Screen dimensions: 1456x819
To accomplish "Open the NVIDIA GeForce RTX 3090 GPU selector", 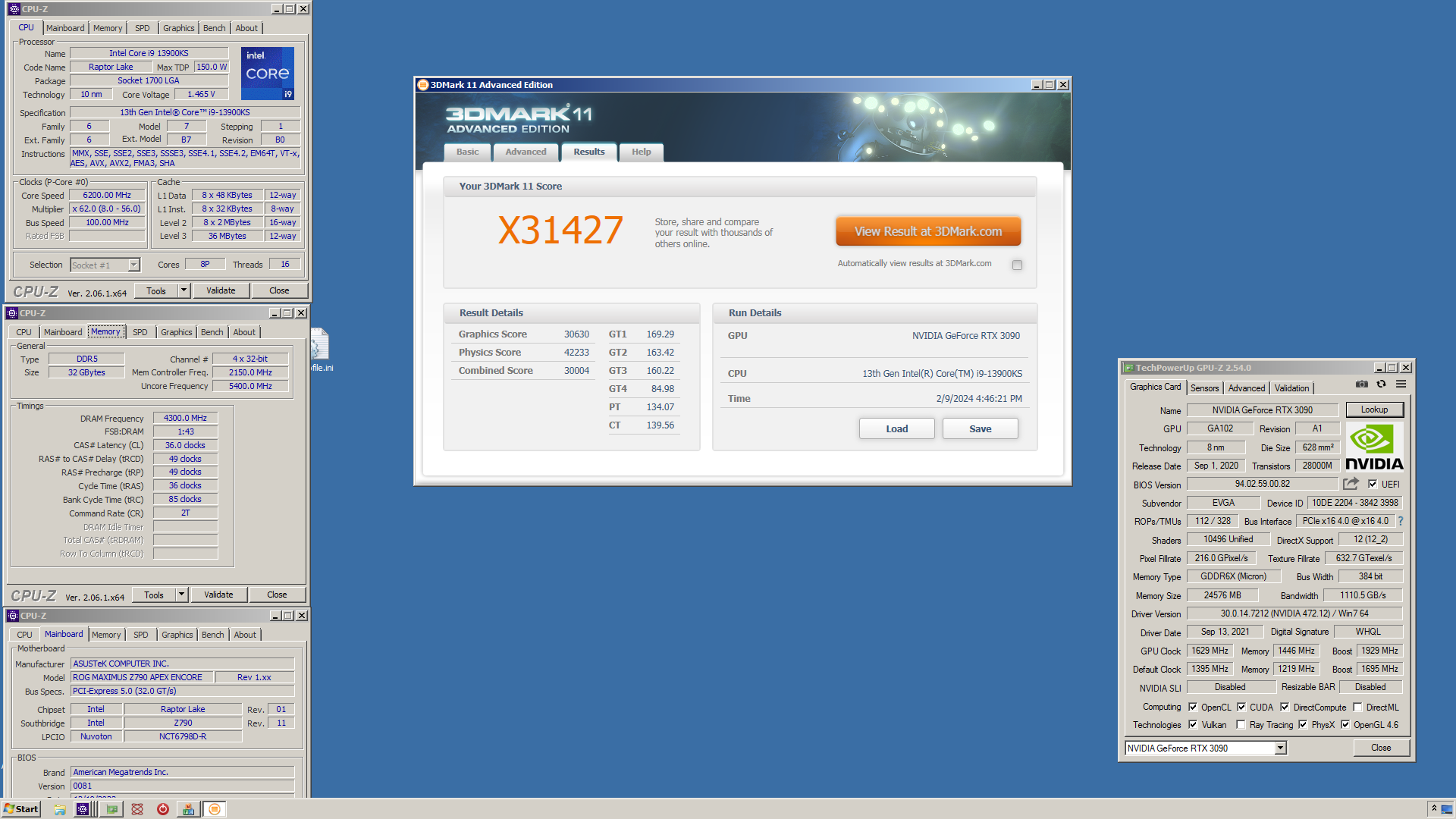I will [x=1206, y=748].
